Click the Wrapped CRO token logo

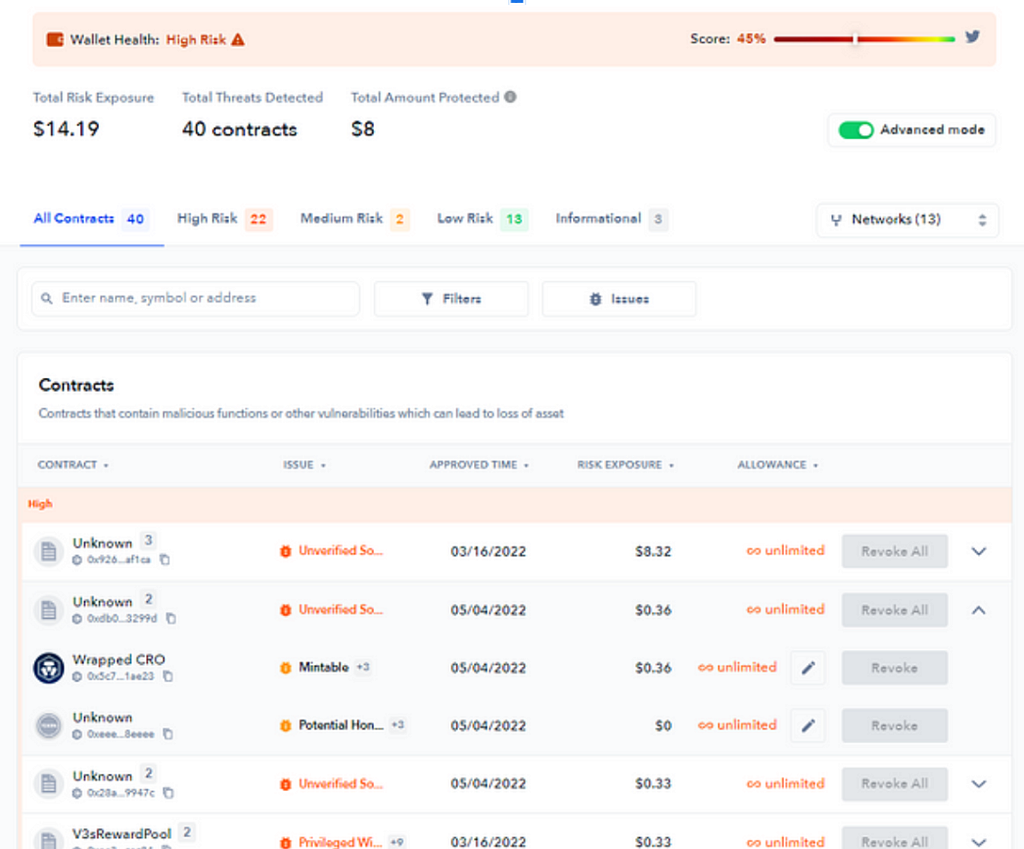pyautogui.click(x=48, y=668)
